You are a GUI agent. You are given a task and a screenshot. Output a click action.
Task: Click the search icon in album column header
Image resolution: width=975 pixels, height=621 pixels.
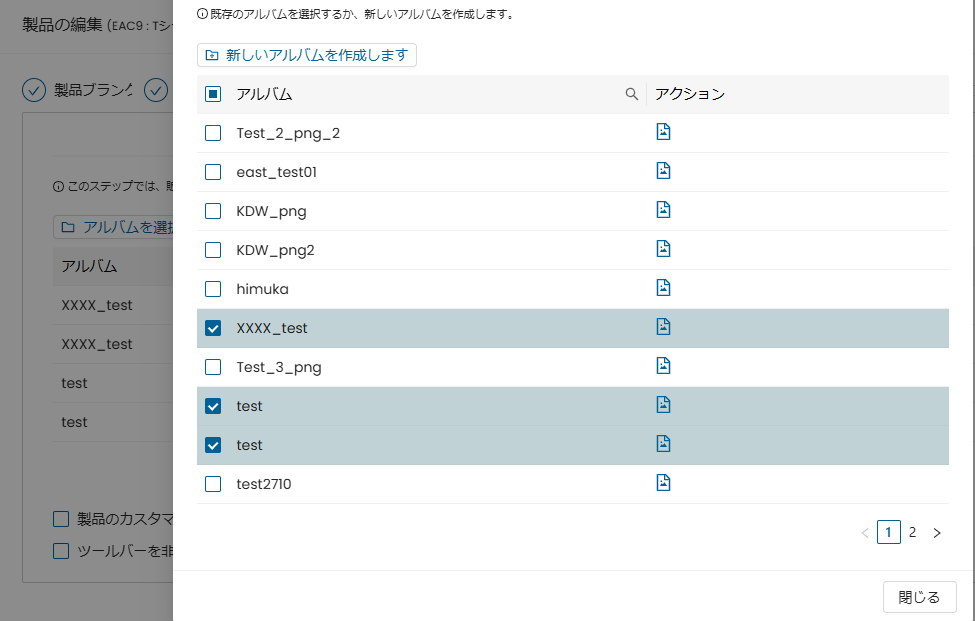(632, 94)
